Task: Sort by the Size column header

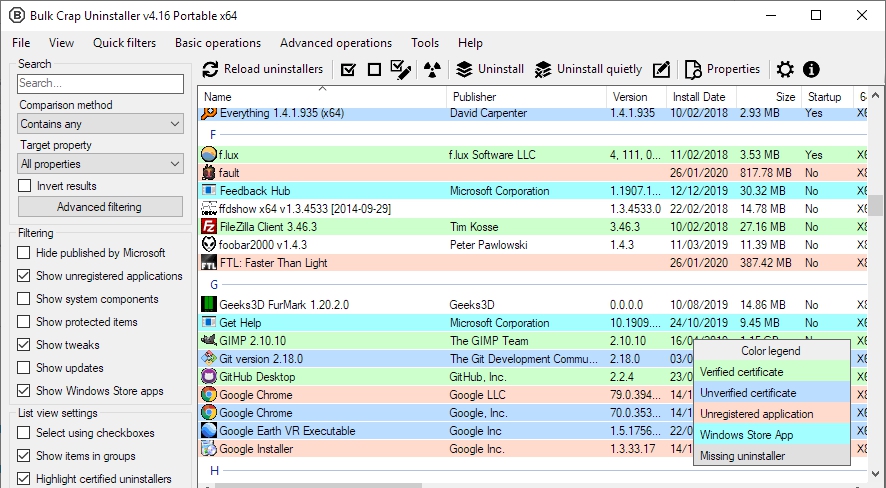Action: point(769,97)
